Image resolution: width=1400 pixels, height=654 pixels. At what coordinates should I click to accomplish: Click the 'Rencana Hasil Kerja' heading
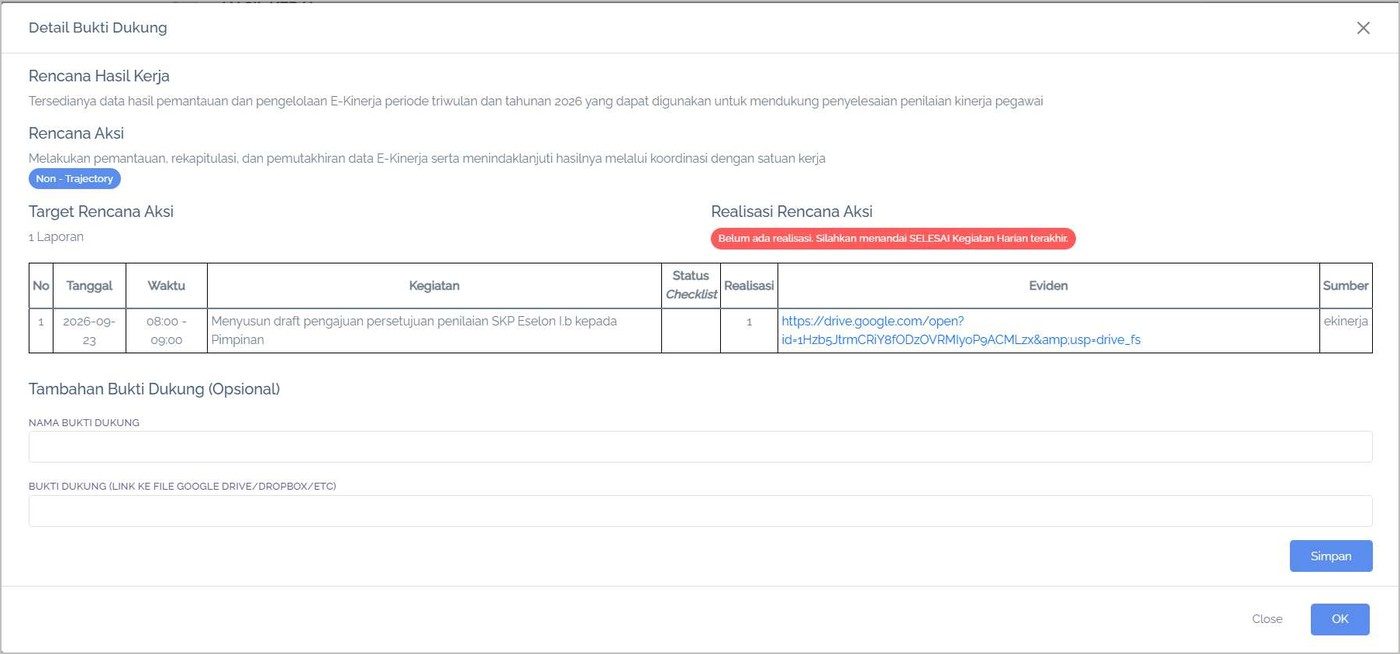(99, 76)
